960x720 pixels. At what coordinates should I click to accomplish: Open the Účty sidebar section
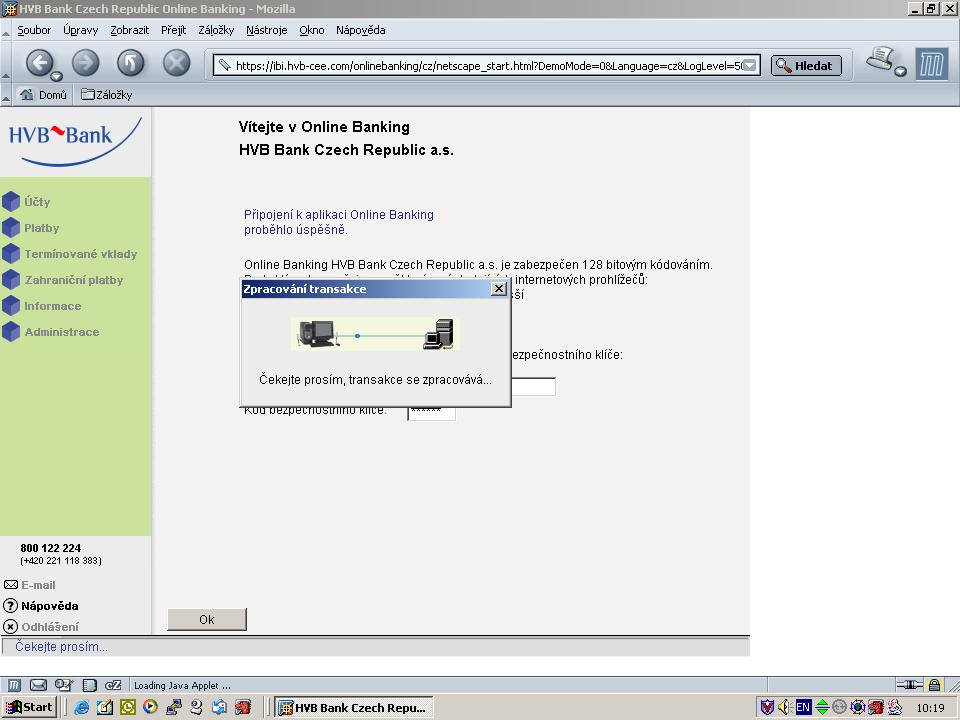point(26,201)
